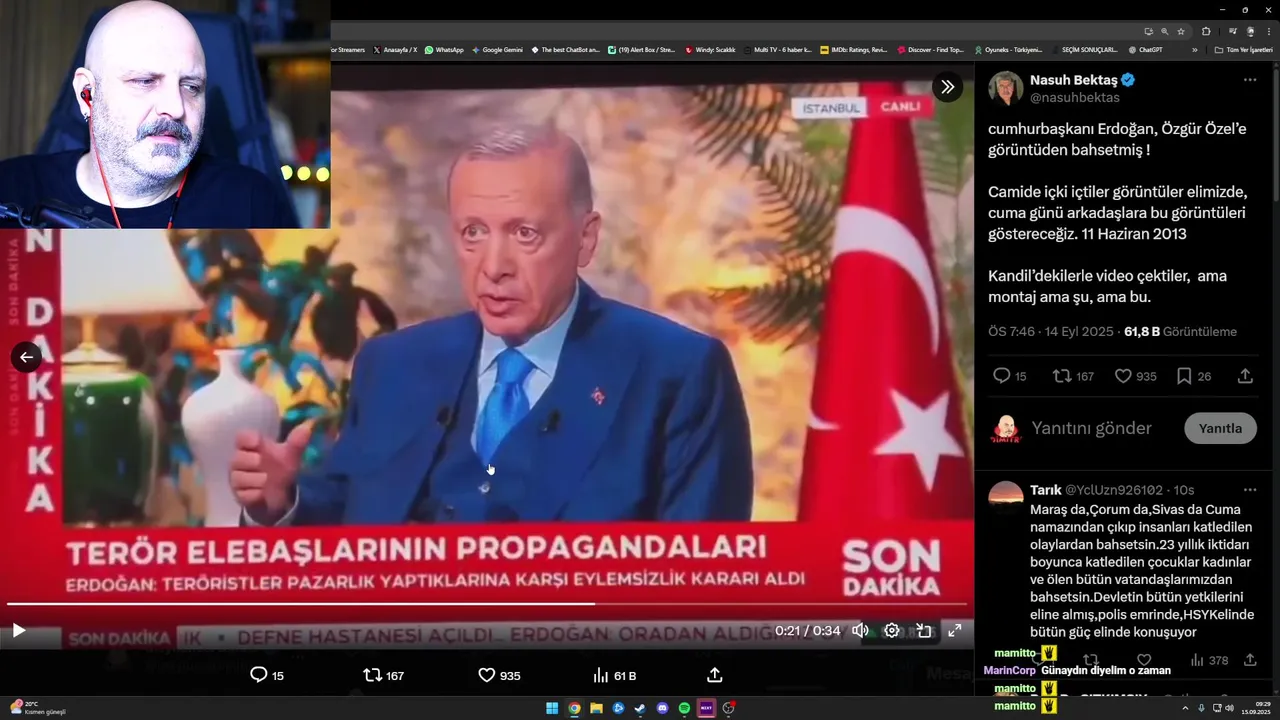Open Spotify from taskbar
Screen dimensions: 1280x720
click(x=684, y=708)
